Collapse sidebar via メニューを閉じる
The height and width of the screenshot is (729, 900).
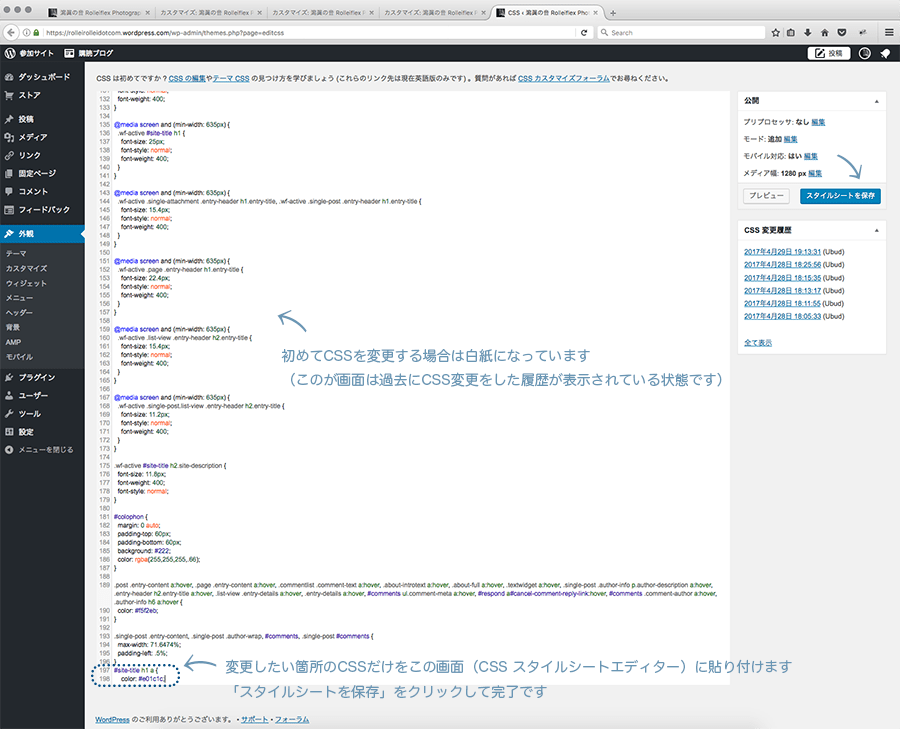40,450
